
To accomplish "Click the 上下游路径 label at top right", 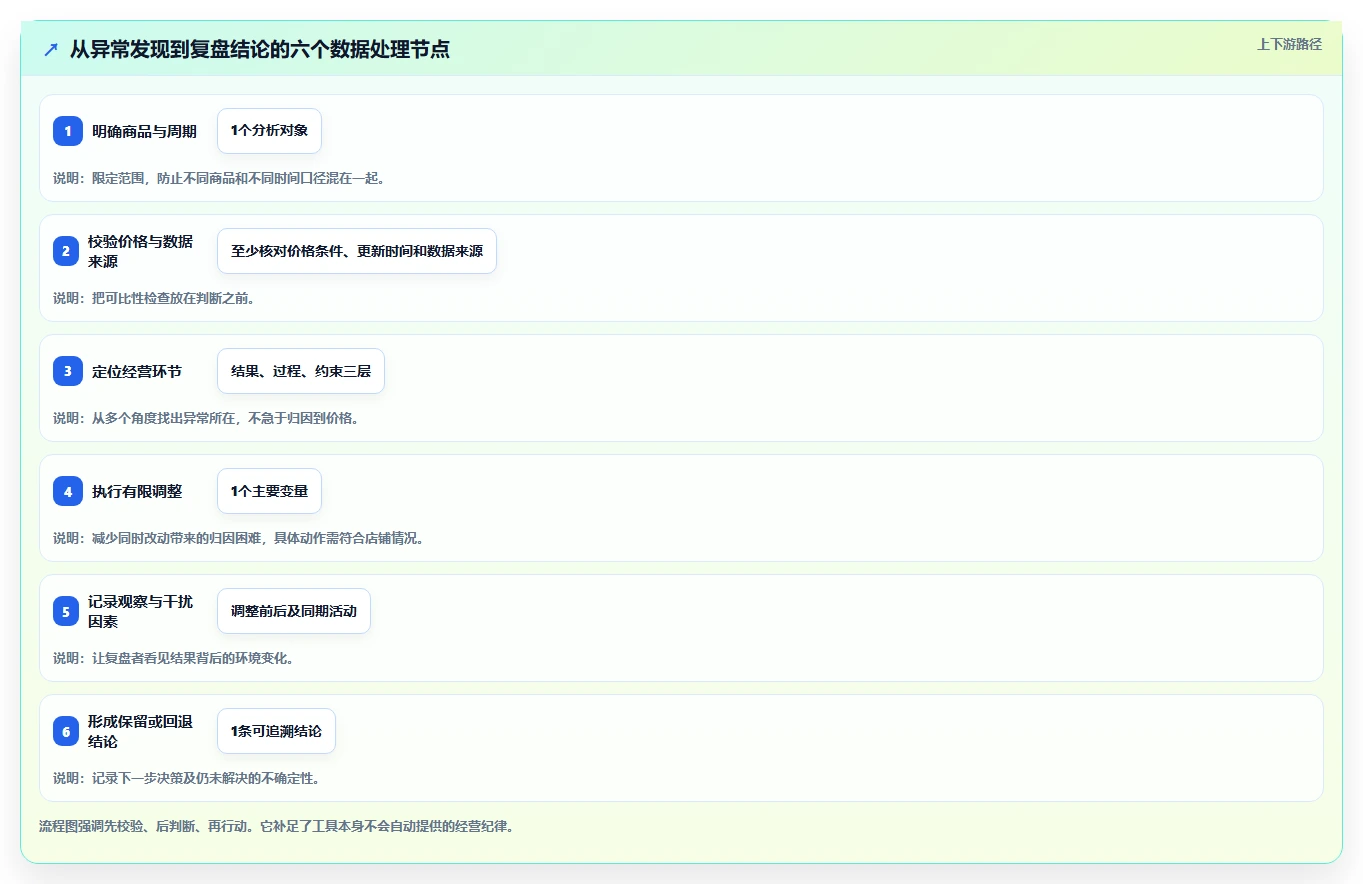I will click(1289, 44).
